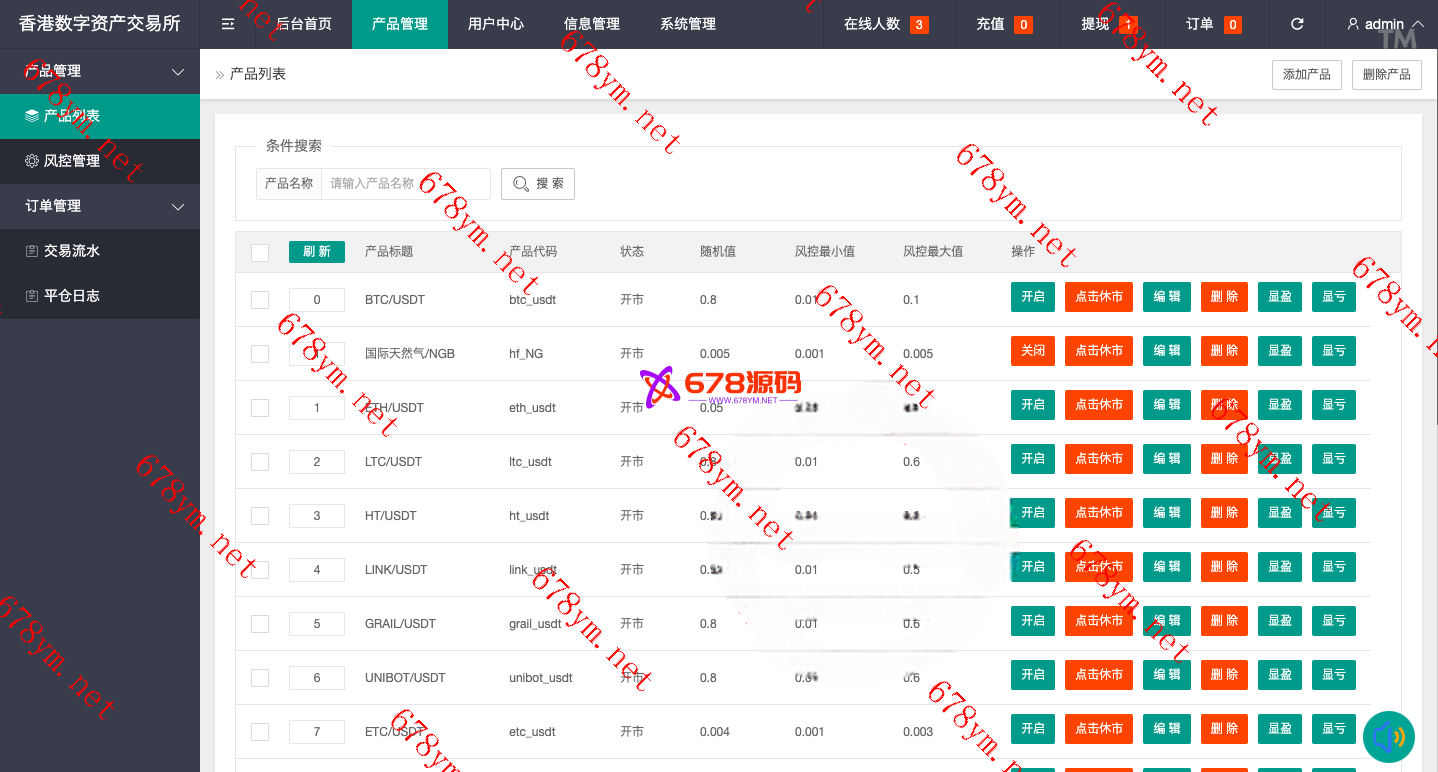Click the refresh icon in top bar
The height and width of the screenshot is (772, 1438).
(x=1297, y=24)
